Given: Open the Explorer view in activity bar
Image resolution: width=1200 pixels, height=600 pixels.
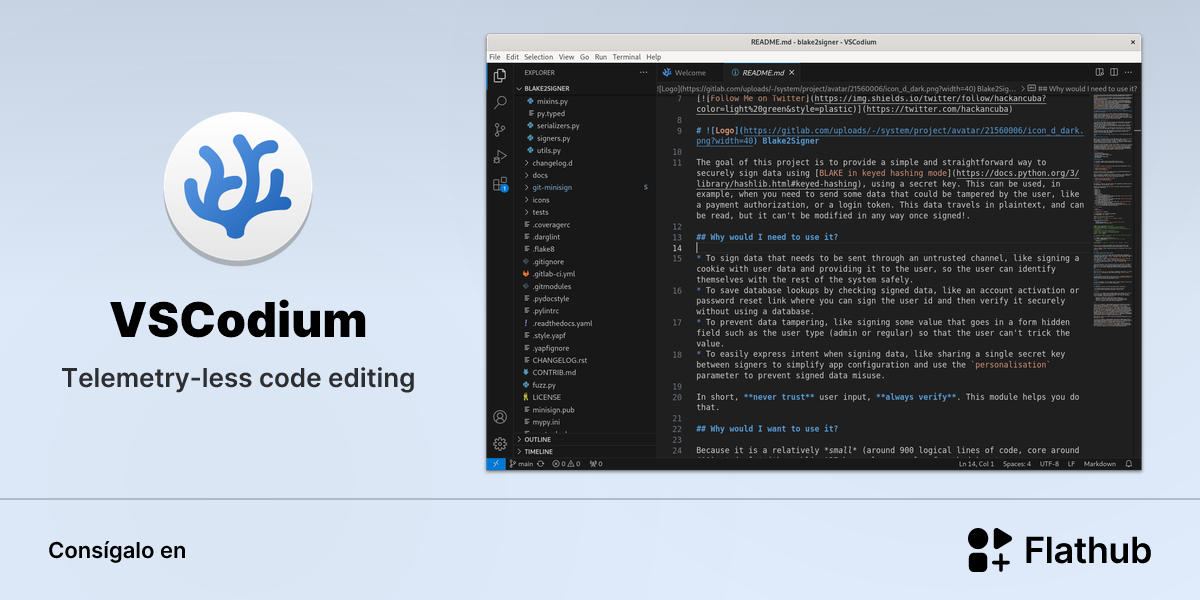Looking at the screenshot, I should (x=499, y=75).
